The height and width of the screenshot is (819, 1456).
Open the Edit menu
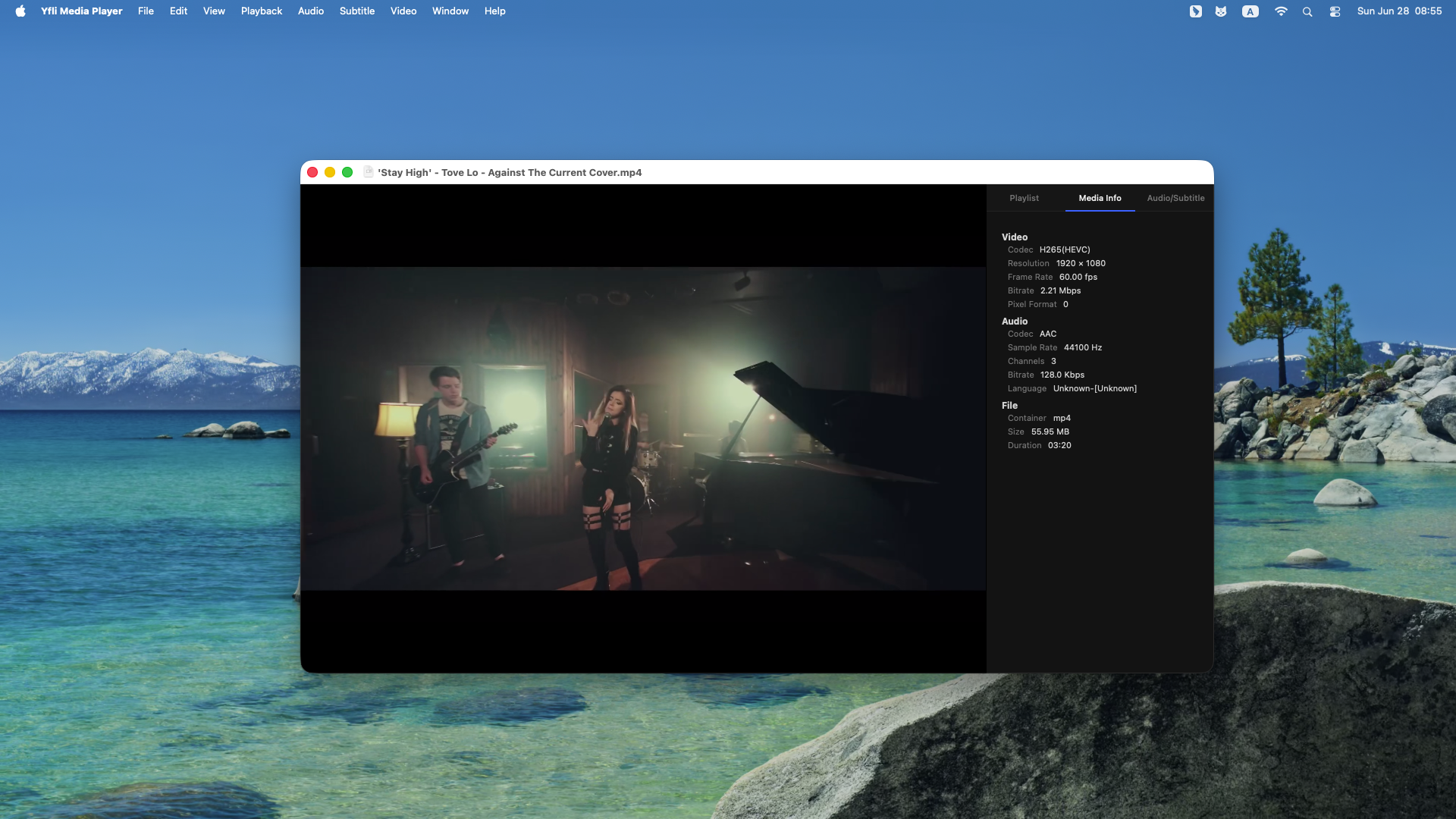178,11
